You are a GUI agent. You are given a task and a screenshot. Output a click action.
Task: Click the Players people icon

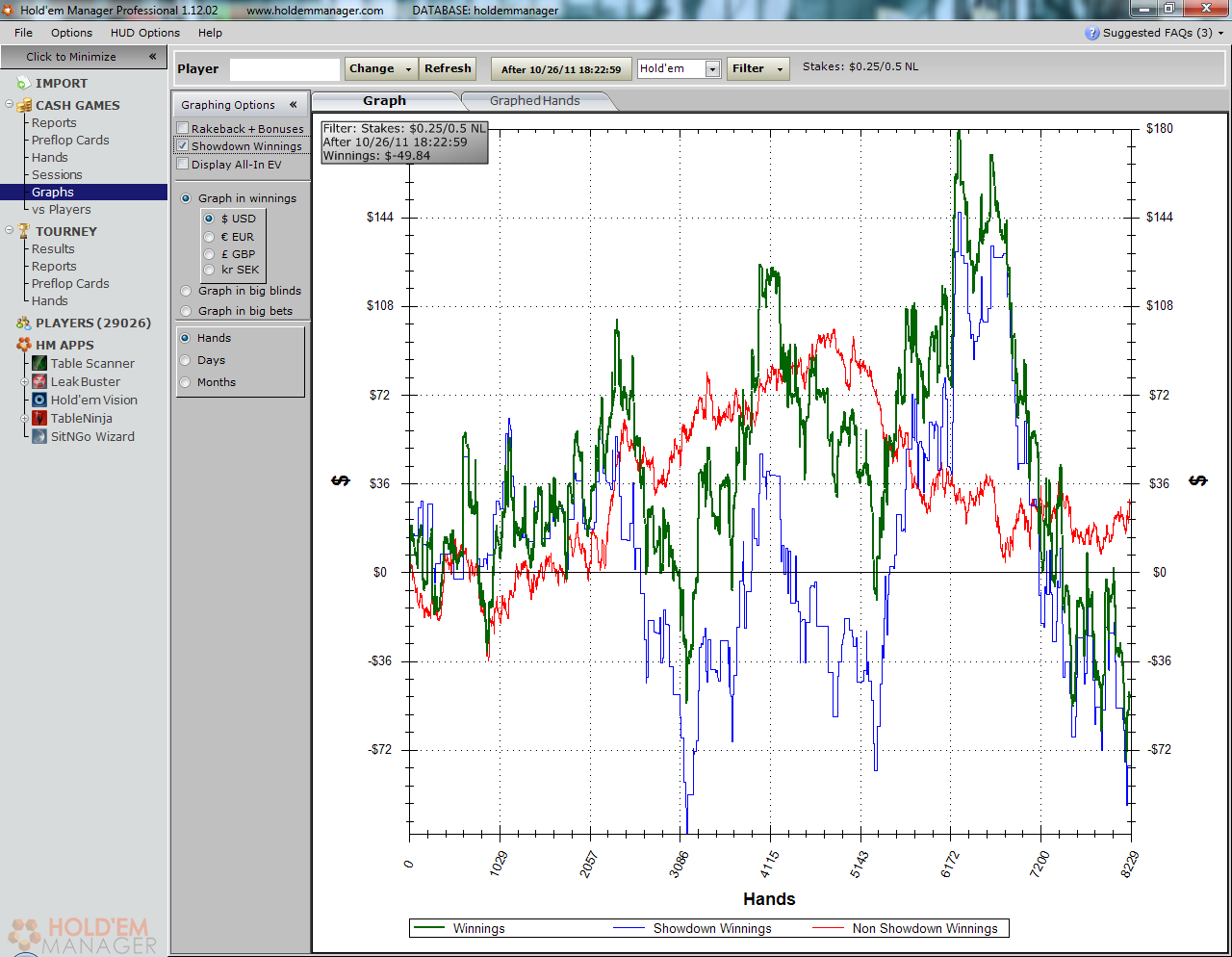pyautogui.click(x=24, y=323)
